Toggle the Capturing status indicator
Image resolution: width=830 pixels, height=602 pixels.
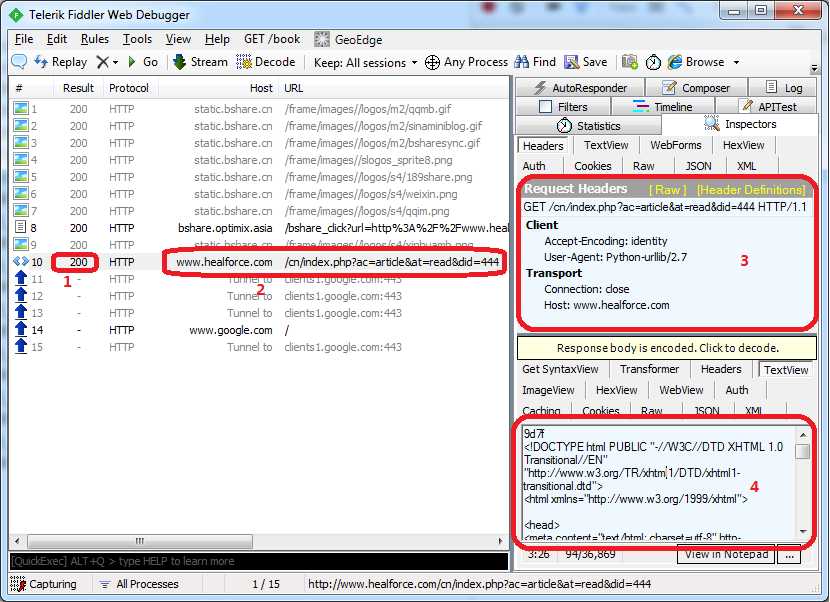tap(43, 584)
